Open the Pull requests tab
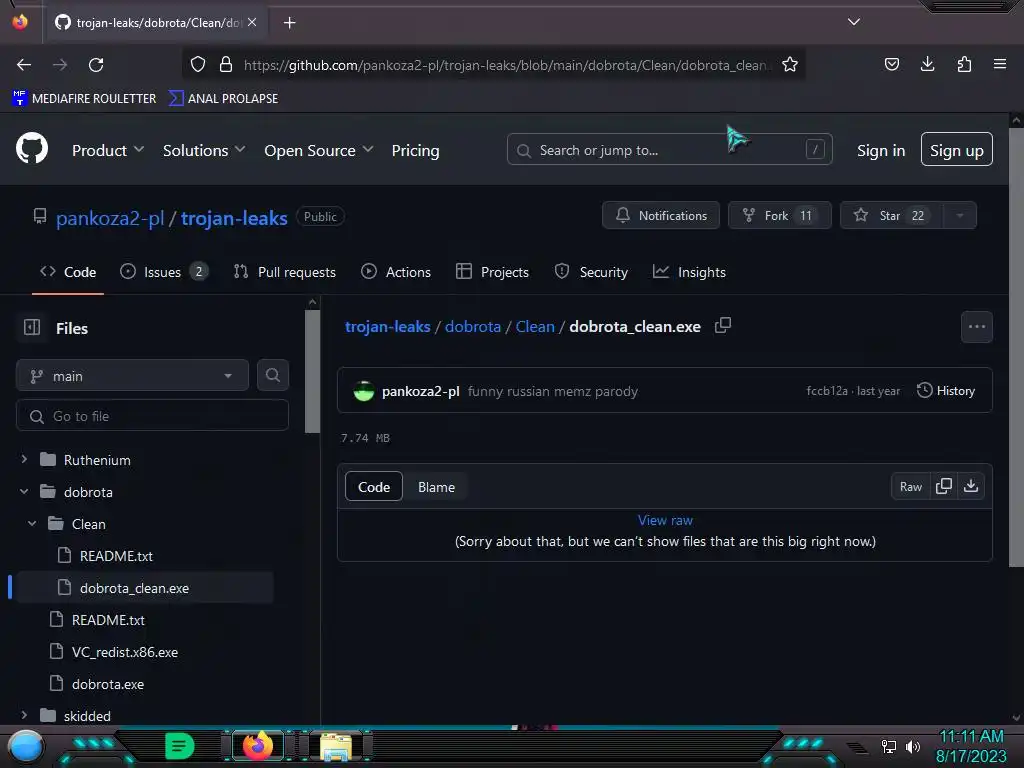Viewport: 1024px width, 768px height. (x=285, y=272)
